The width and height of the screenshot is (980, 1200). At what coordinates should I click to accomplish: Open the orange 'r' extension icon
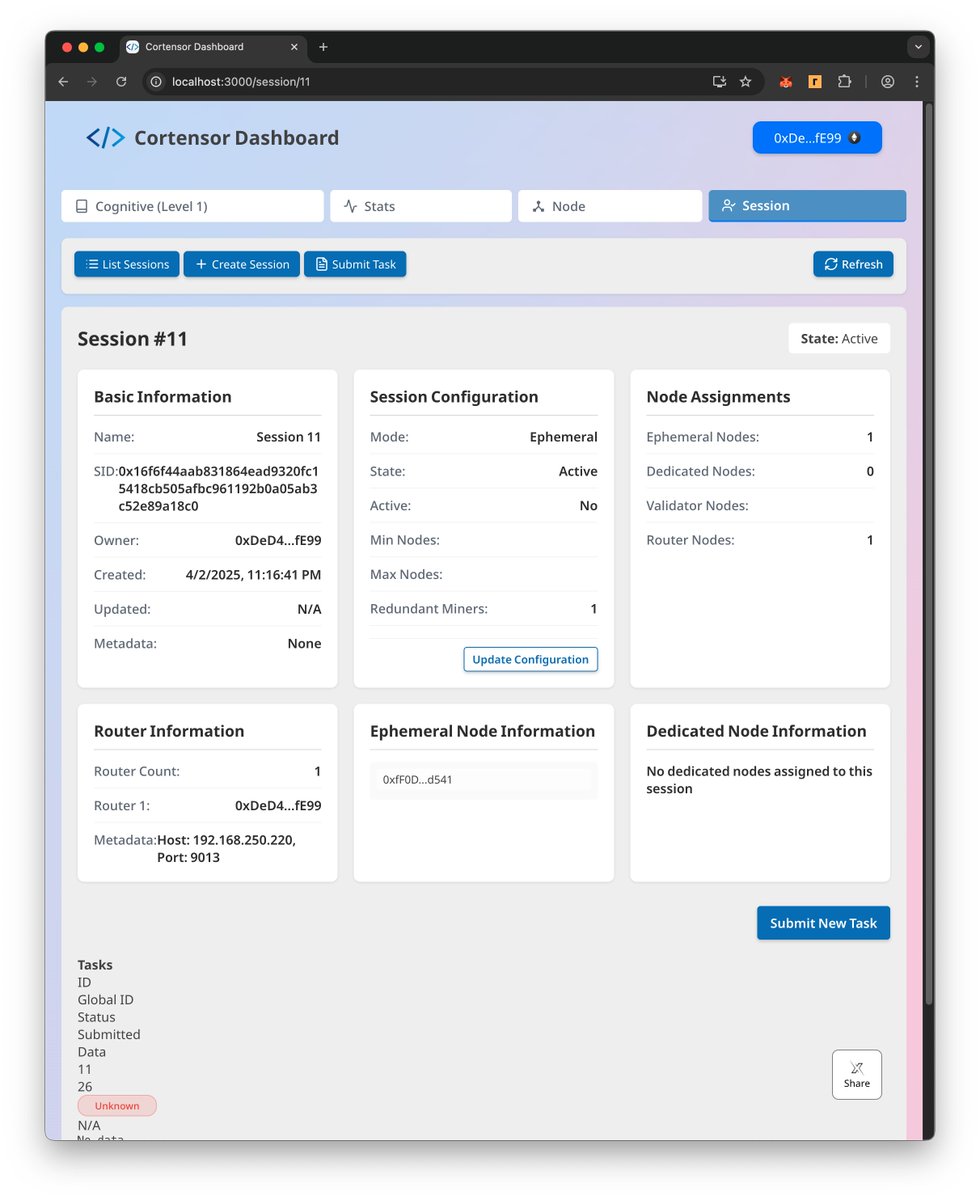coord(815,82)
